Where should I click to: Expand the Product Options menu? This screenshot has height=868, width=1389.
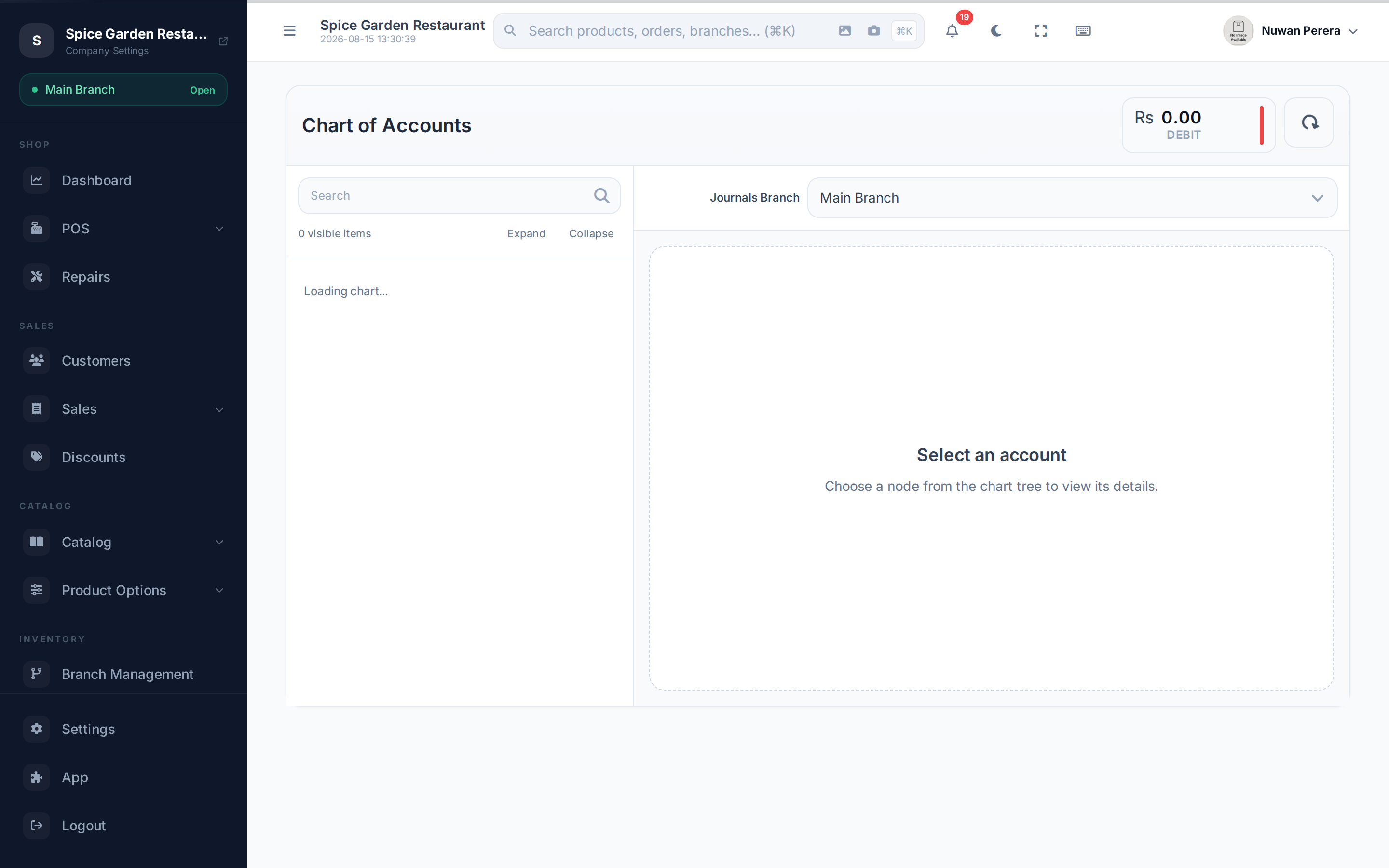click(123, 590)
